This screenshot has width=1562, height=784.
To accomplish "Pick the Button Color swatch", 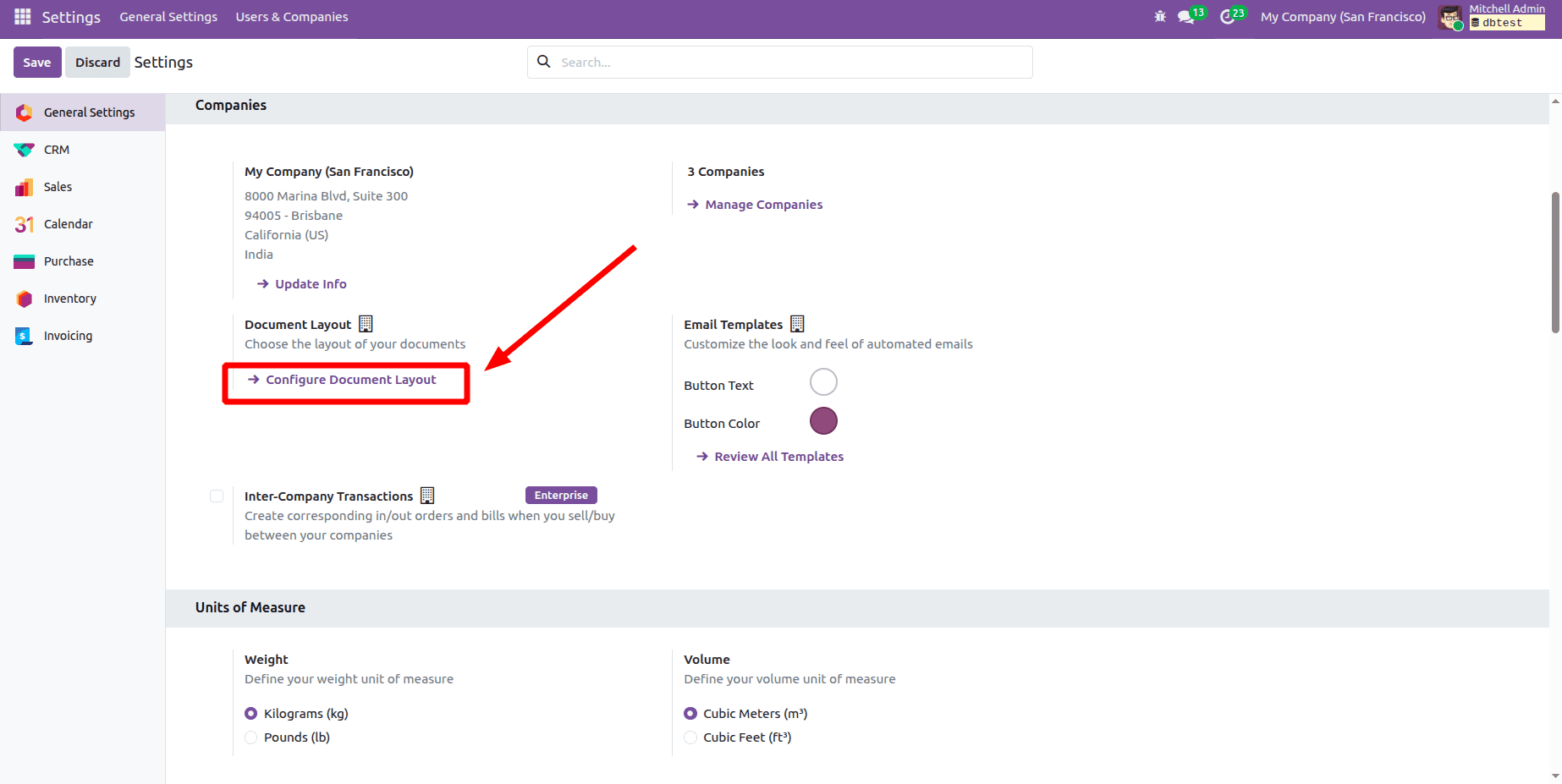I will [x=823, y=421].
